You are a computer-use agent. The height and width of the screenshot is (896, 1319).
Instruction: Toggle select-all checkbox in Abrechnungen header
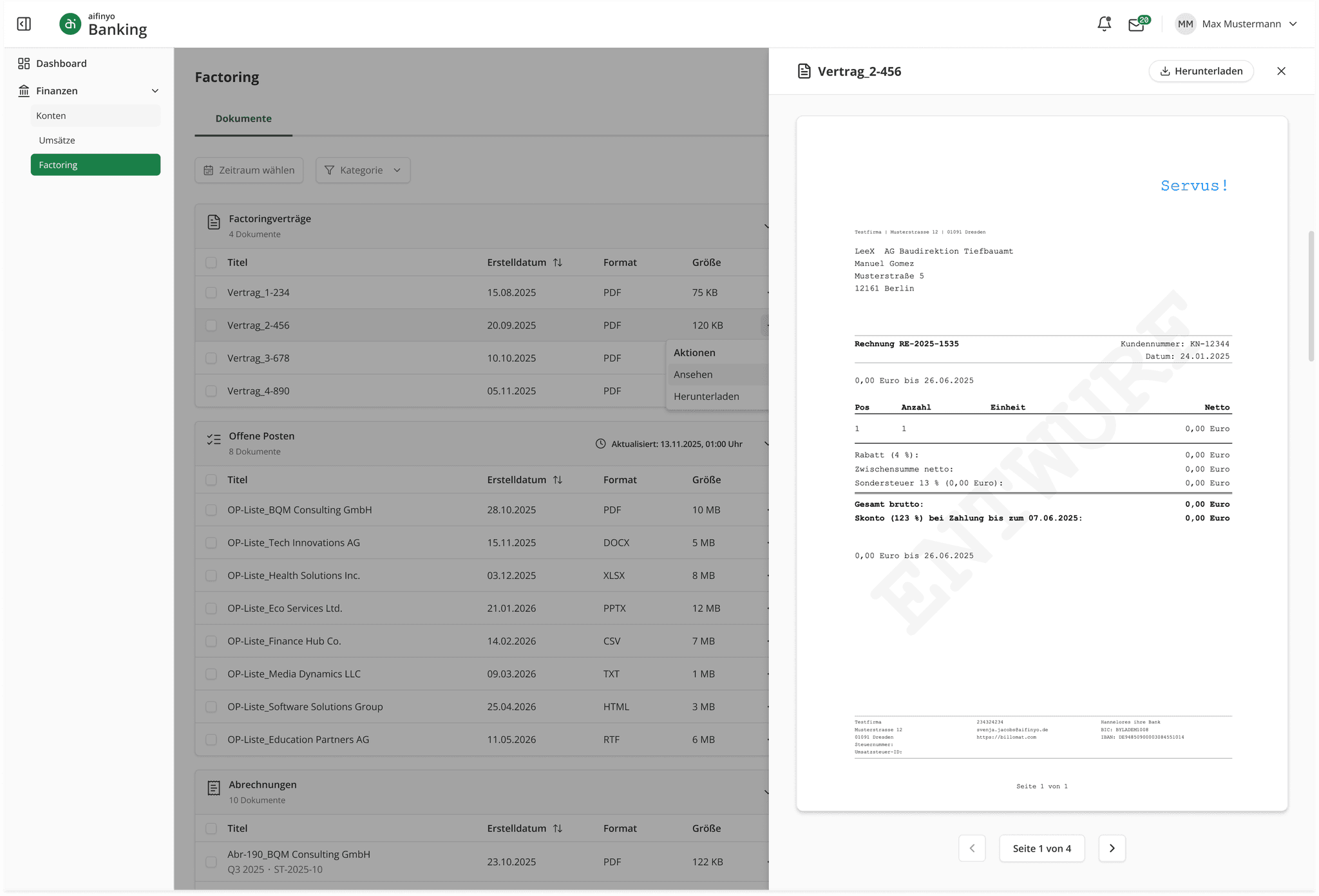click(x=211, y=828)
